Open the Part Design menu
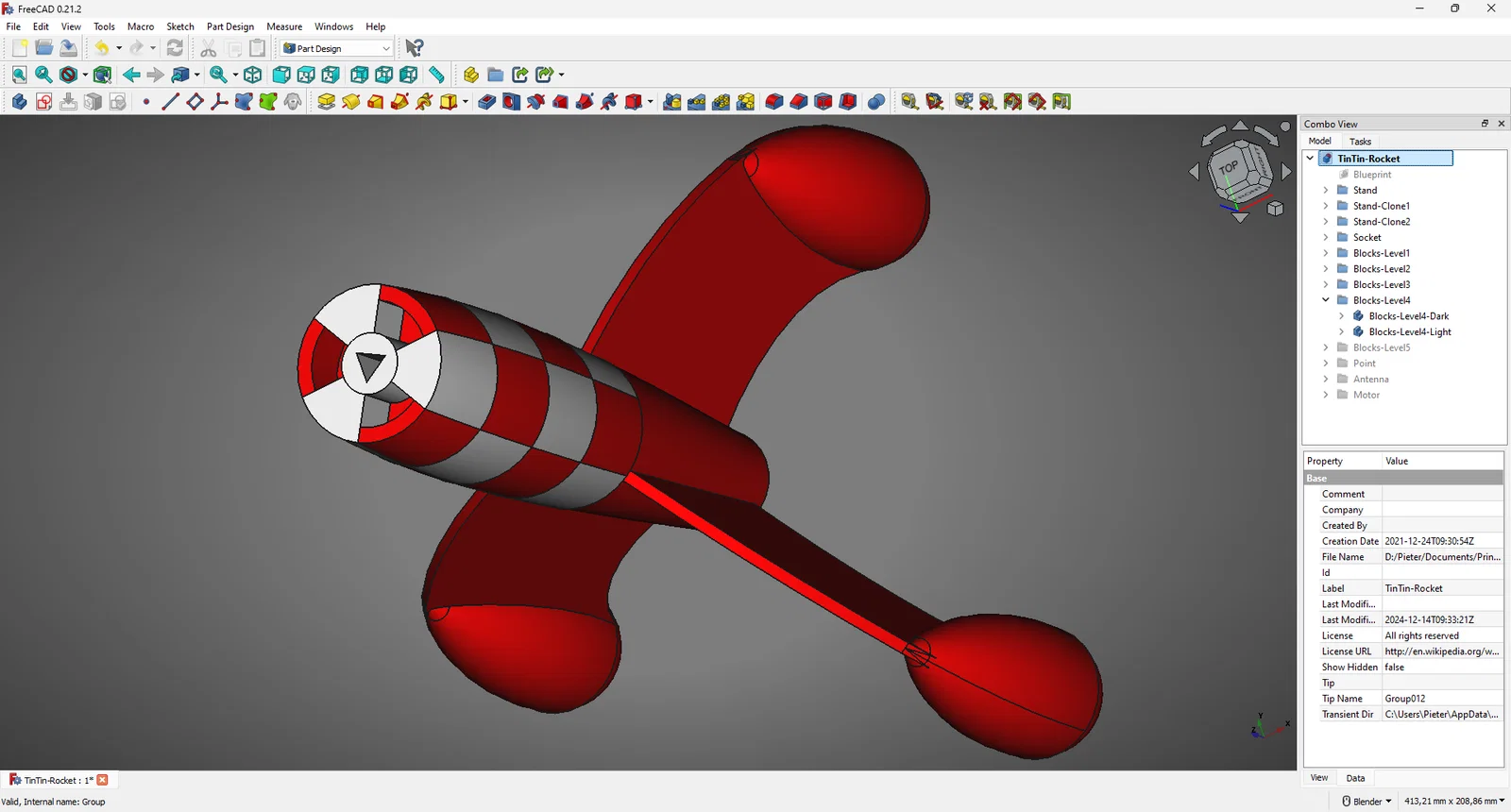Screen dimensions: 1511x812 tap(230, 26)
